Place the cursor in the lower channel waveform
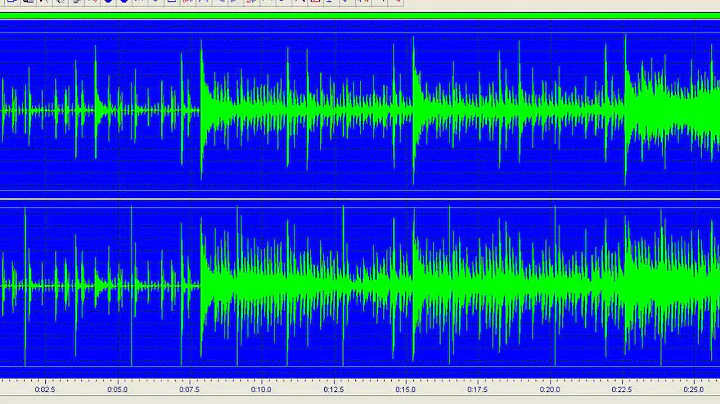 (x=360, y=286)
